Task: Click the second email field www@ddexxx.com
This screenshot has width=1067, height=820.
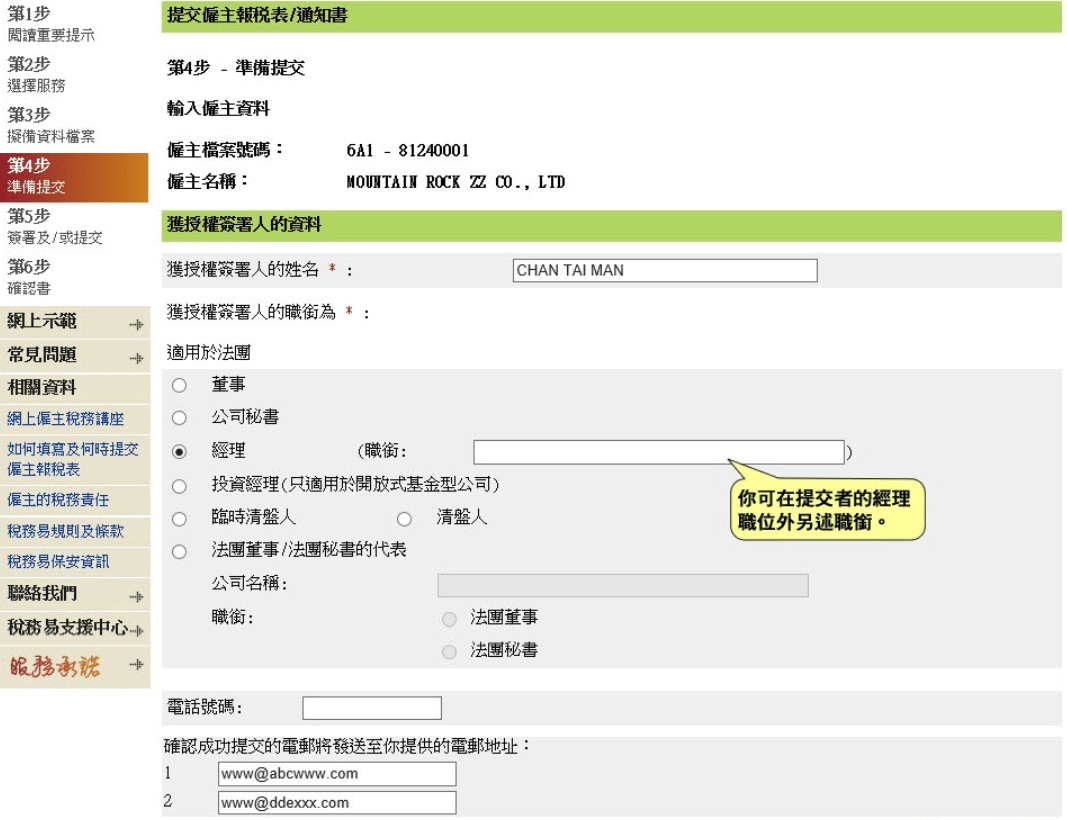Action: tap(337, 802)
